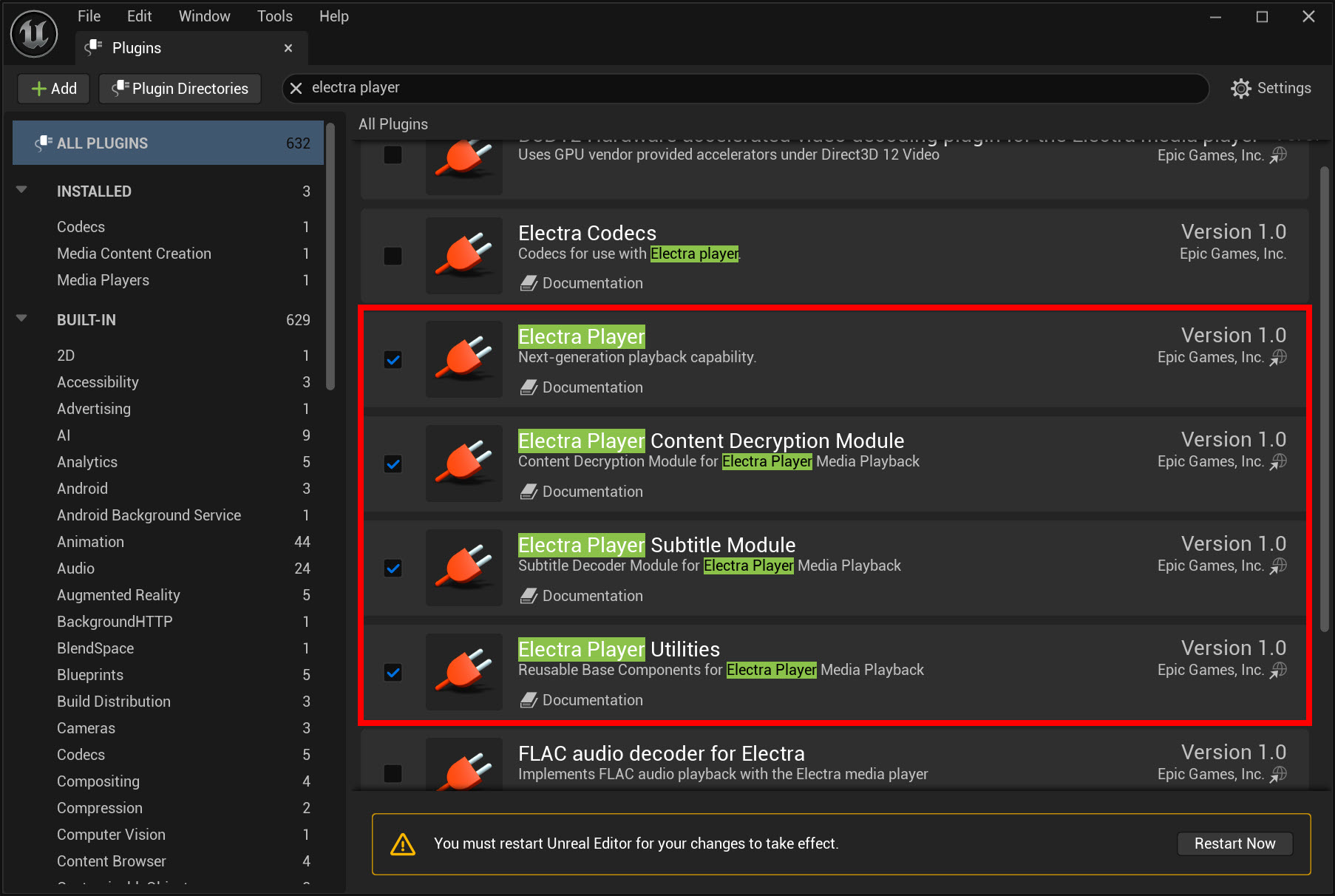The width and height of the screenshot is (1335, 896).
Task: Select the Content Browser category
Action: pos(168,861)
